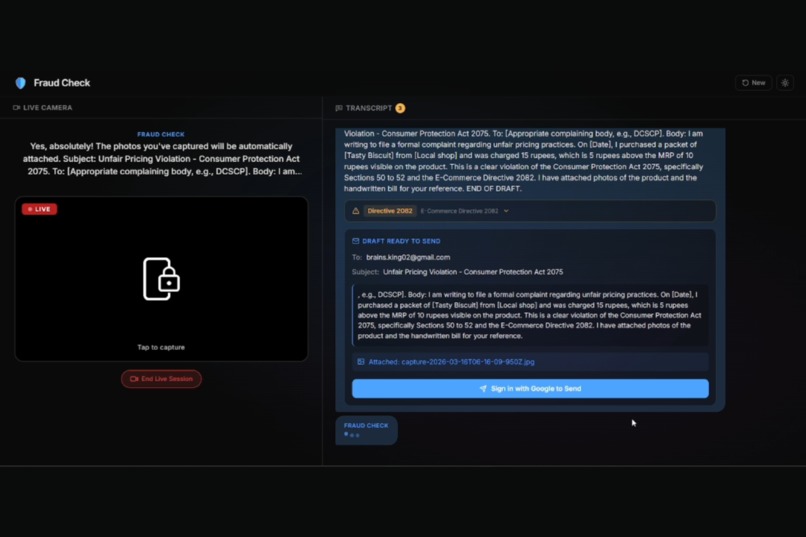
Task: Toggle the light/dark theme sun icon
Action: click(x=785, y=83)
